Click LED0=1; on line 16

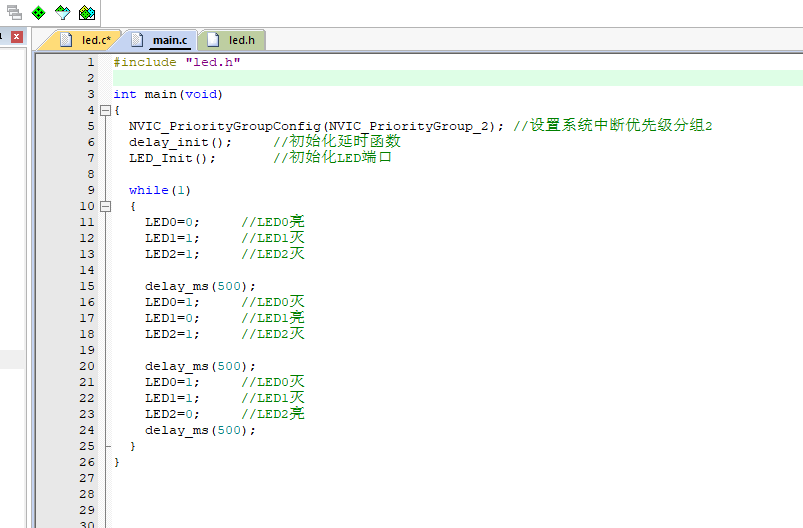point(172,302)
